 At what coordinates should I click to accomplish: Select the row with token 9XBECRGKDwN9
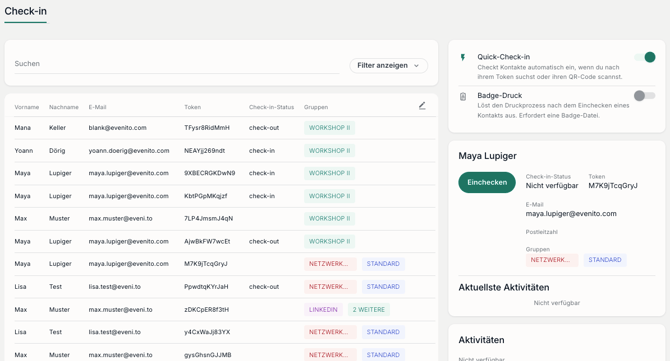(225, 173)
